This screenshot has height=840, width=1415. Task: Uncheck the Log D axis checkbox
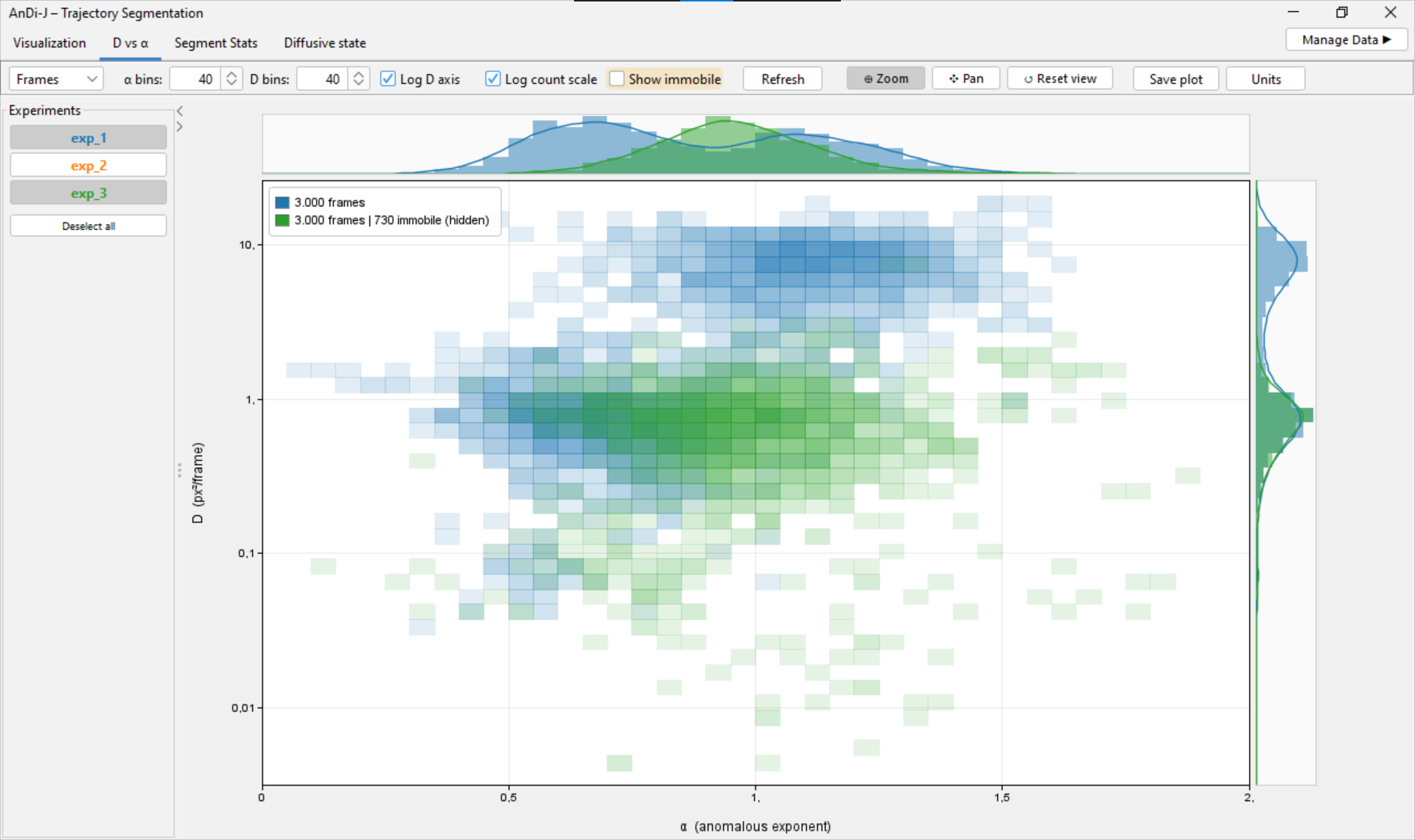click(x=388, y=79)
